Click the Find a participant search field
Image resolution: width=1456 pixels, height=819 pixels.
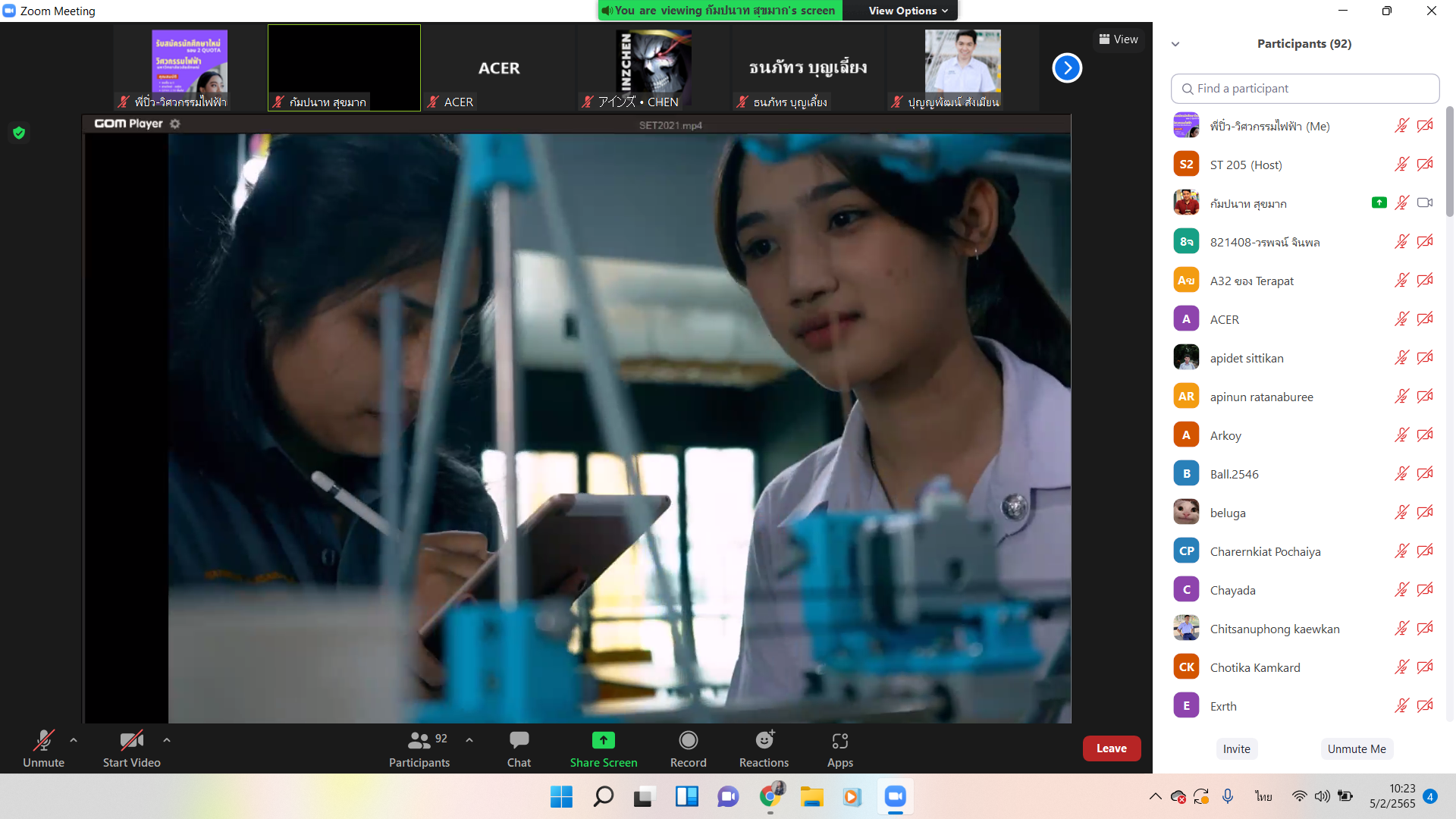coord(1304,89)
